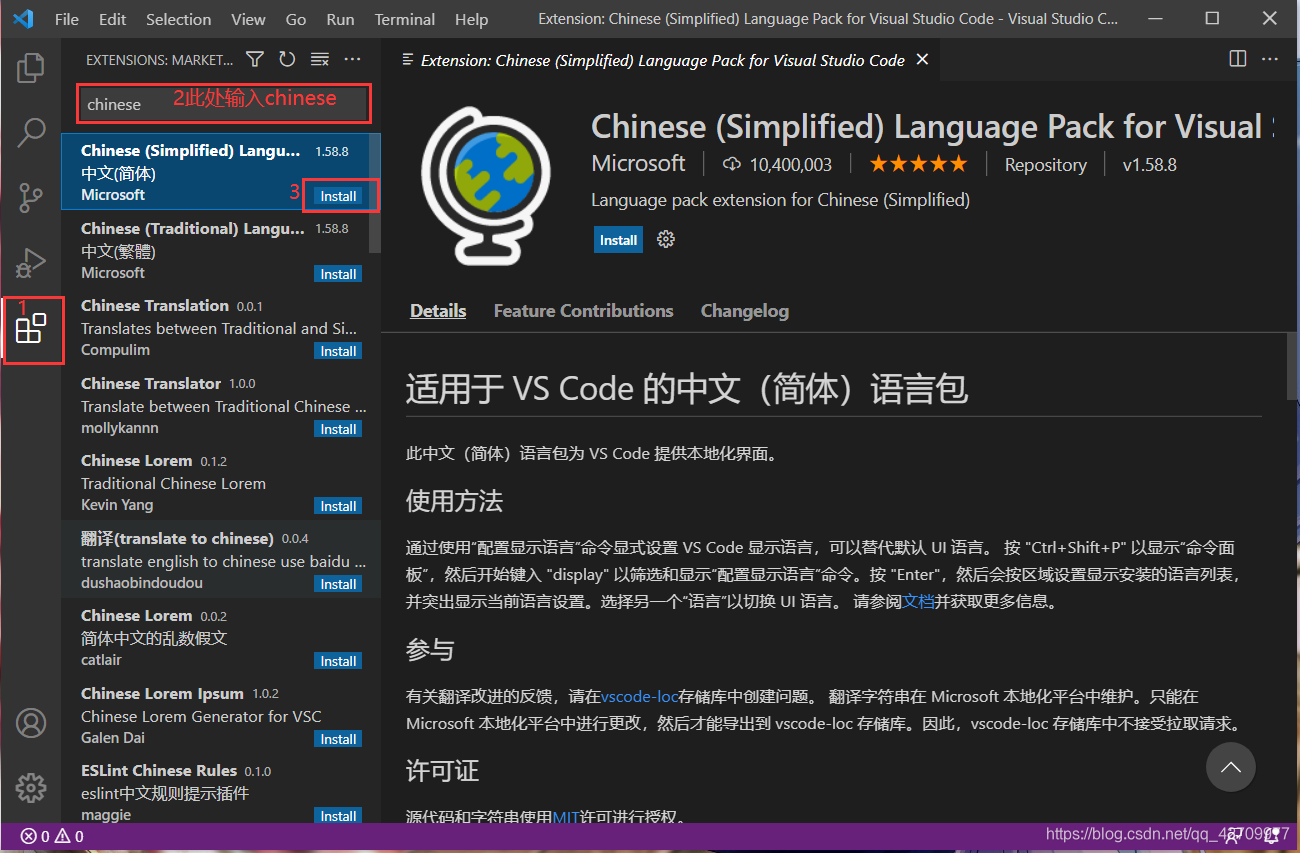Image resolution: width=1300 pixels, height=853 pixels.
Task: Click the version v1.58.8 label
Action: click(1149, 165)
